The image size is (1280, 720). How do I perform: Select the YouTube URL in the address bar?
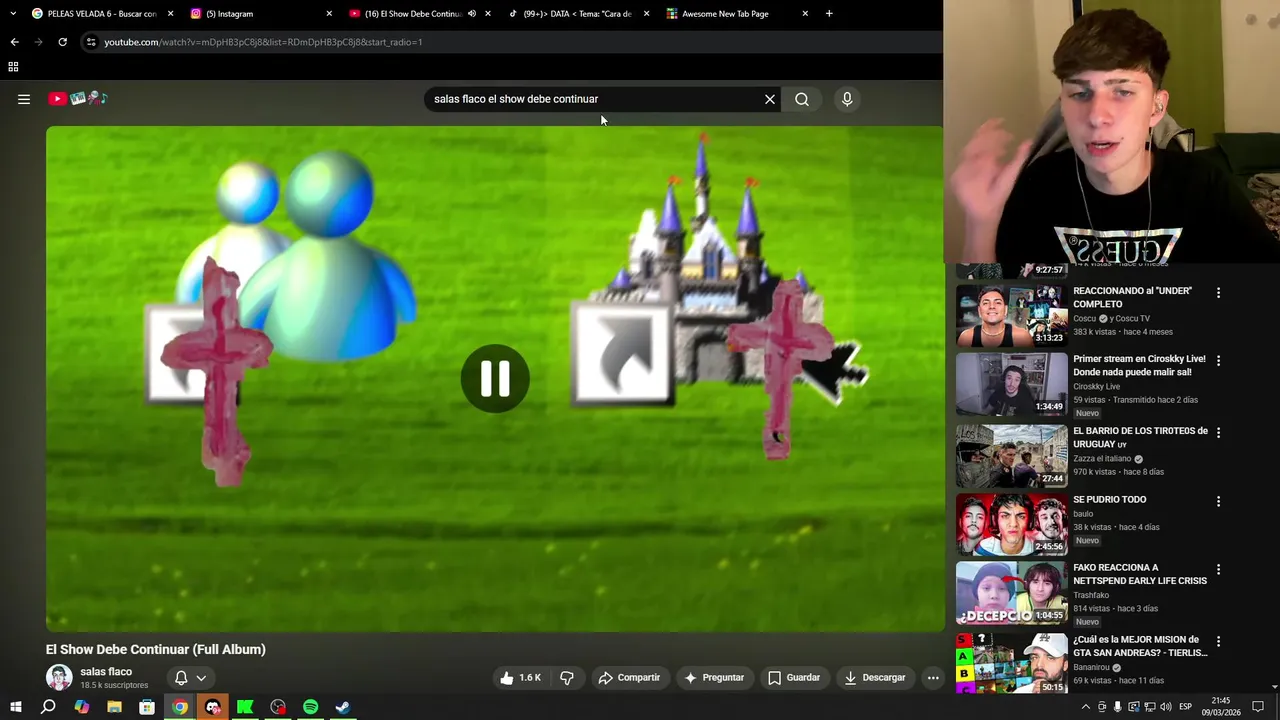[263, 42]
